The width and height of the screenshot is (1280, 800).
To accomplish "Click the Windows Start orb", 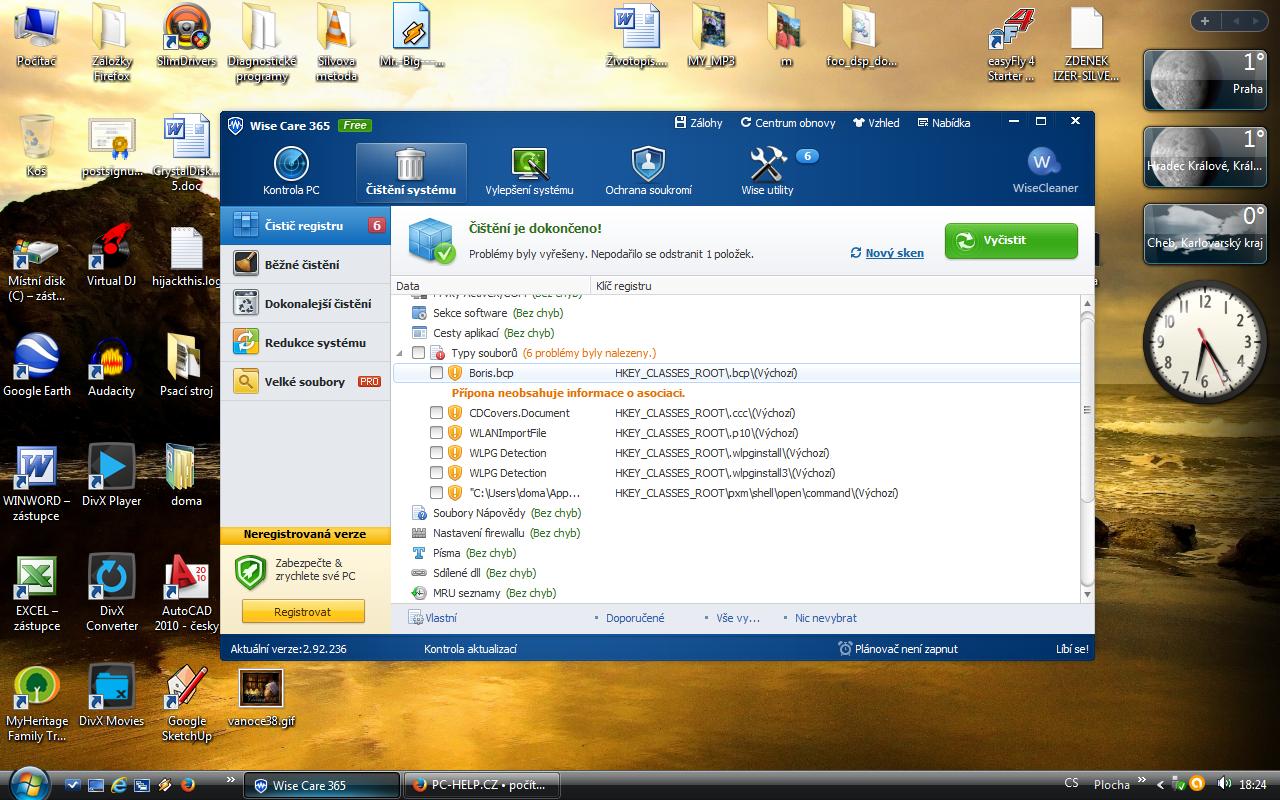I will tap(27, 783).
